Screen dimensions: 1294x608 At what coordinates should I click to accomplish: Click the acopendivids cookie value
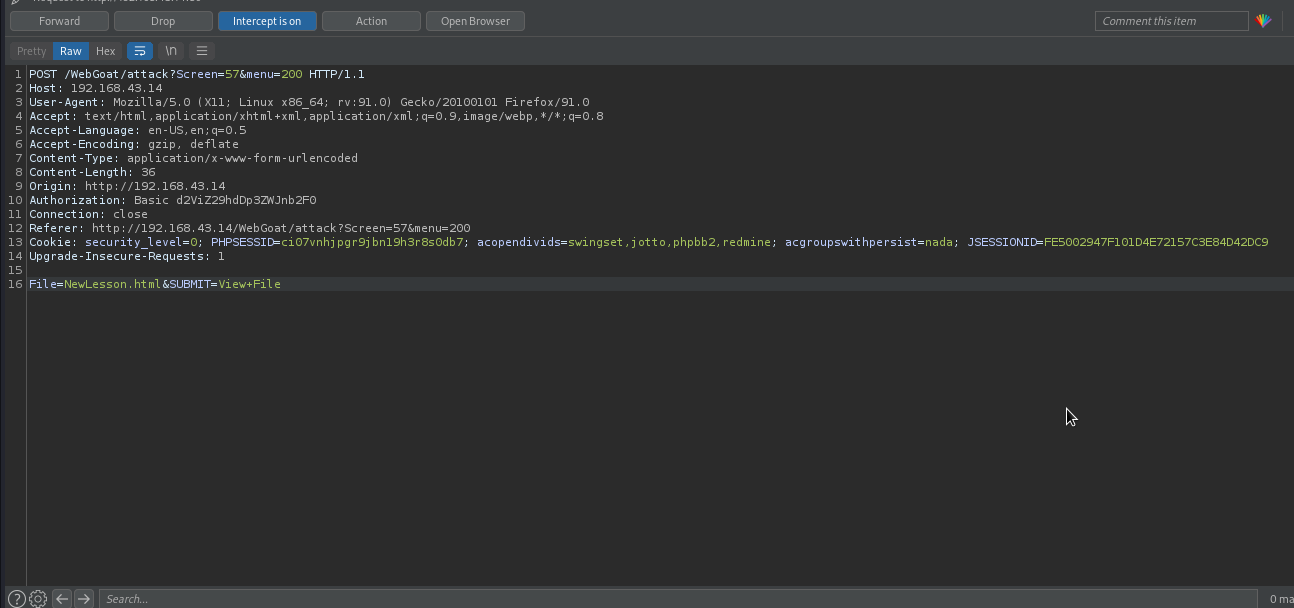click(670, 242)
